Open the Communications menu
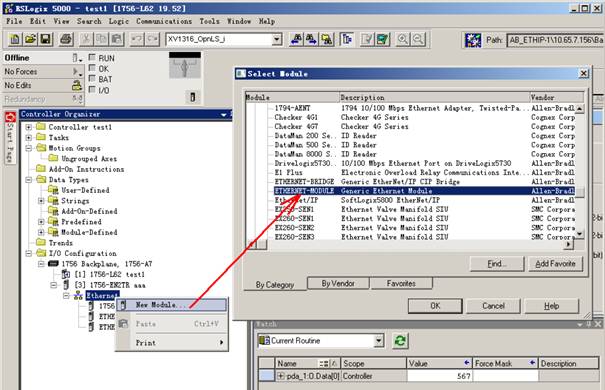This screenshot has height=390, width=605. pos(164,21)
